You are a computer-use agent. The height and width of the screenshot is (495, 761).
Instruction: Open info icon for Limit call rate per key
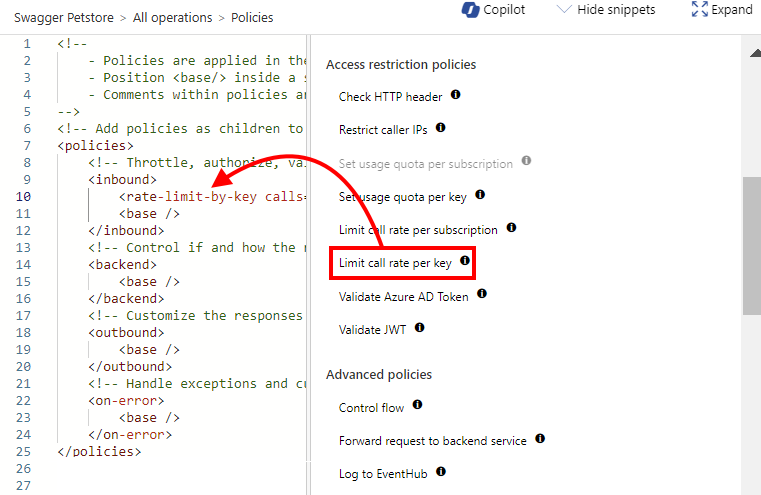[x=465, y=261]
